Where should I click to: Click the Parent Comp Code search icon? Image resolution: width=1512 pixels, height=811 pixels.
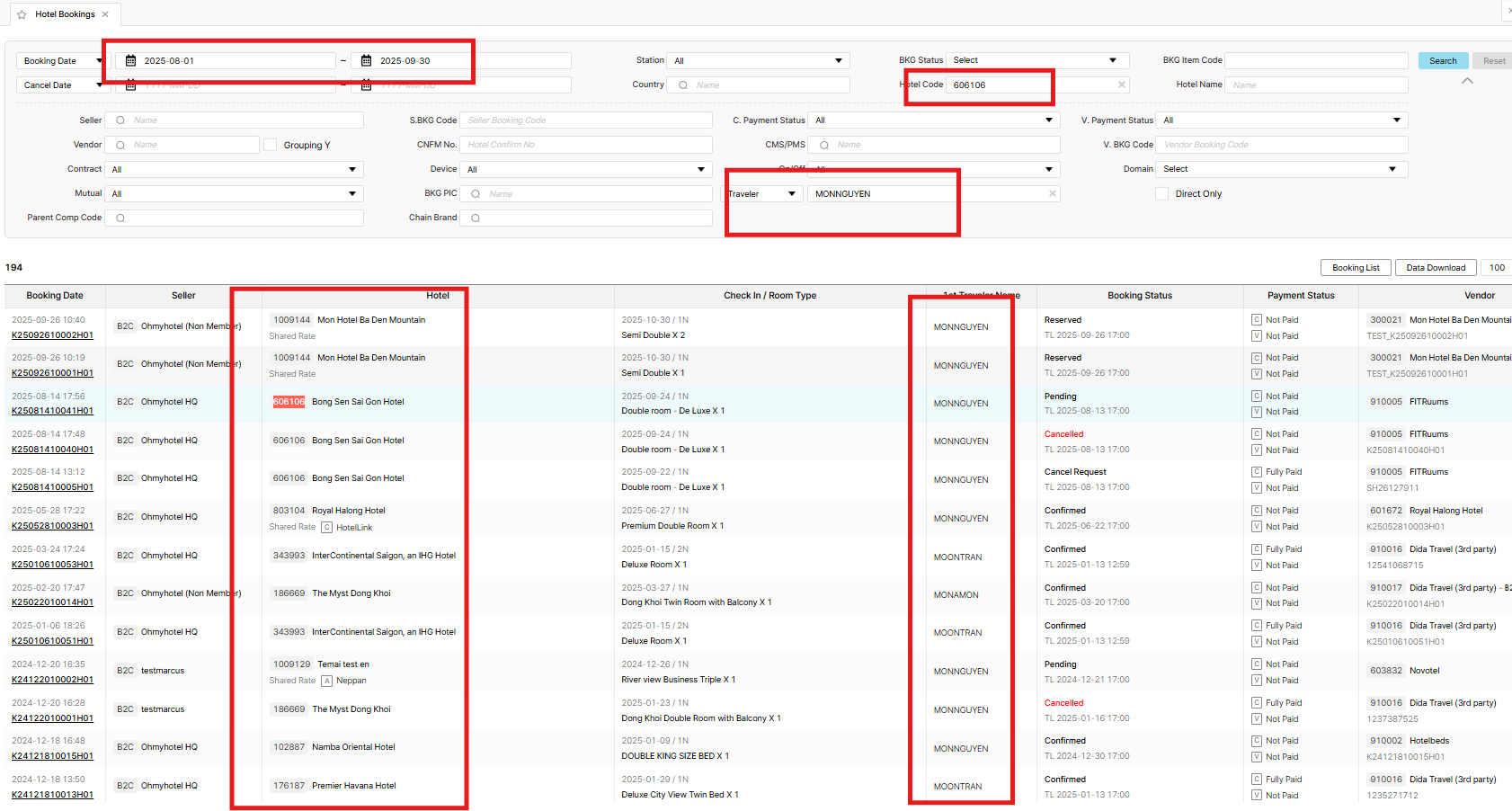tap(120, 218)
